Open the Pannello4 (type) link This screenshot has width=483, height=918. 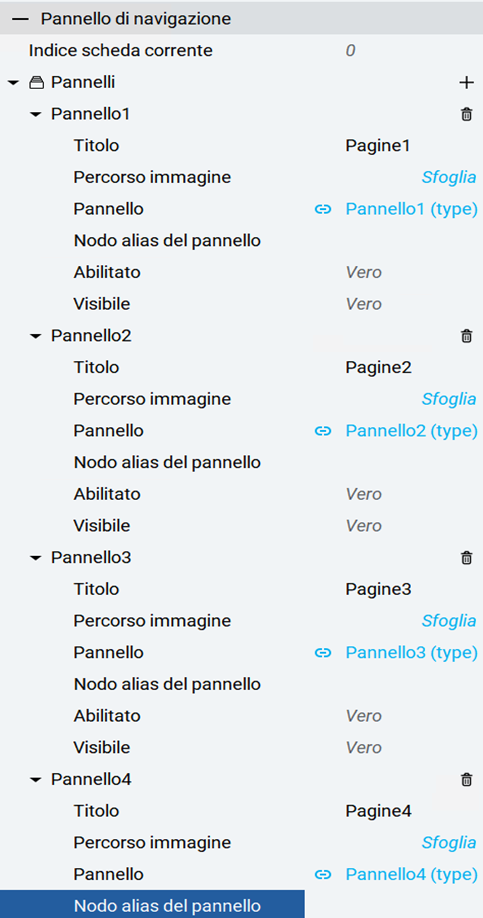pos(412,874)
